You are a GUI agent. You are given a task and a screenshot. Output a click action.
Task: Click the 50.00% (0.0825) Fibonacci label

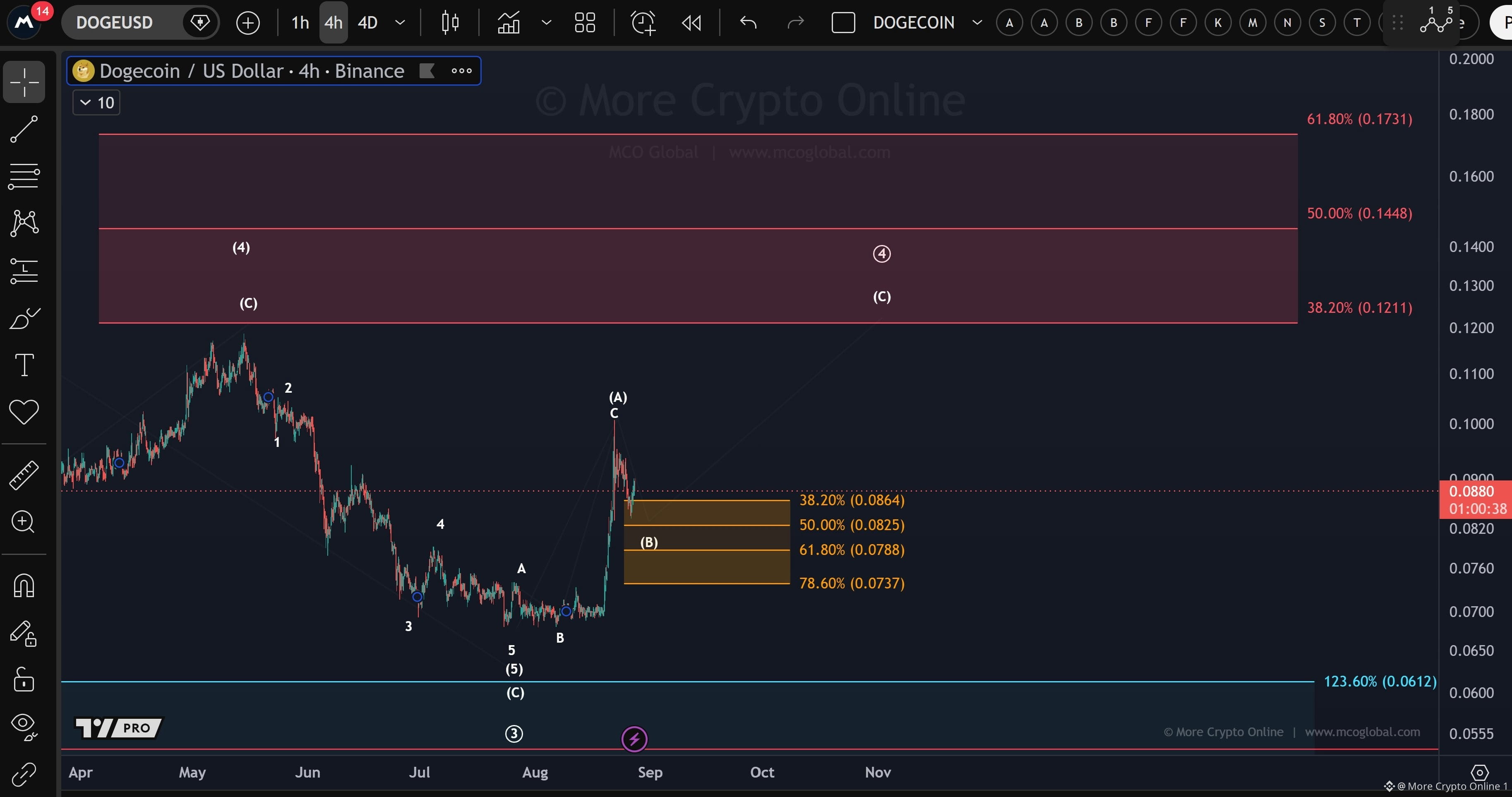point(852,525)
